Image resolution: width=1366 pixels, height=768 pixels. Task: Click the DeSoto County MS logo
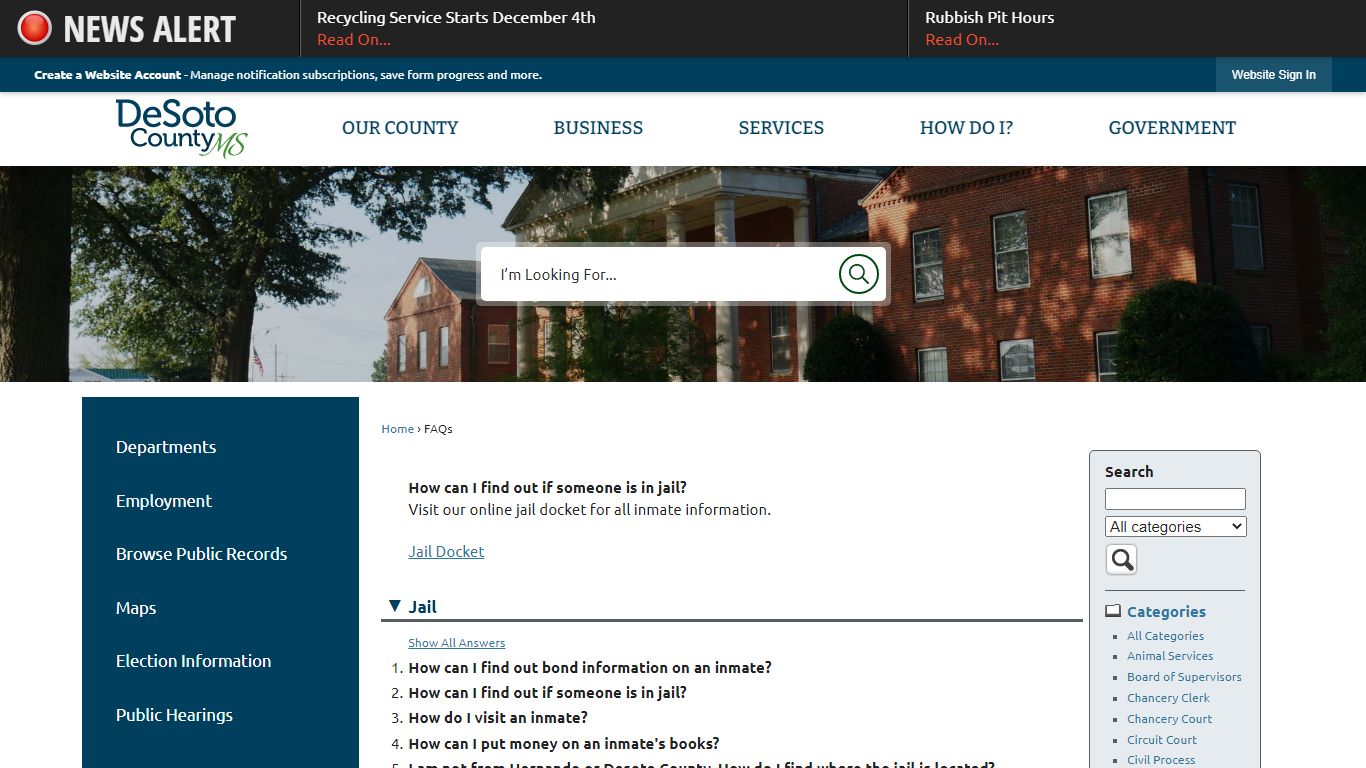click(x=181, y=128)
